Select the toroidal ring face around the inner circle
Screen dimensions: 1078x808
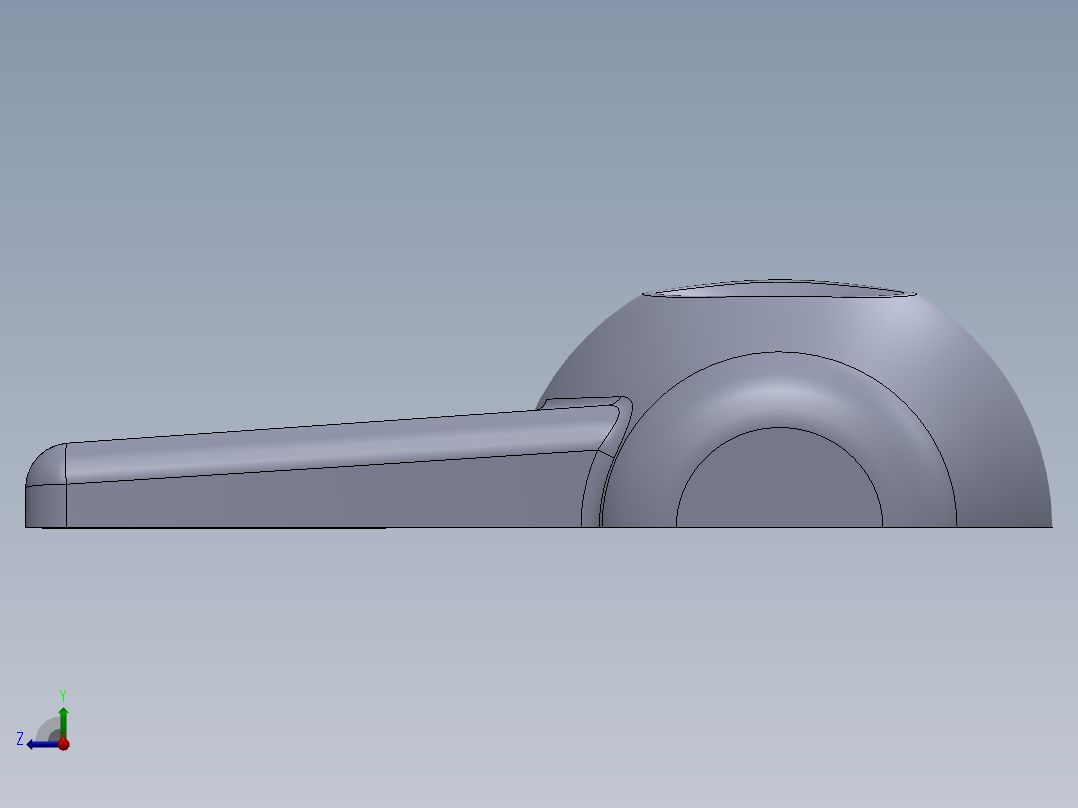779,389
